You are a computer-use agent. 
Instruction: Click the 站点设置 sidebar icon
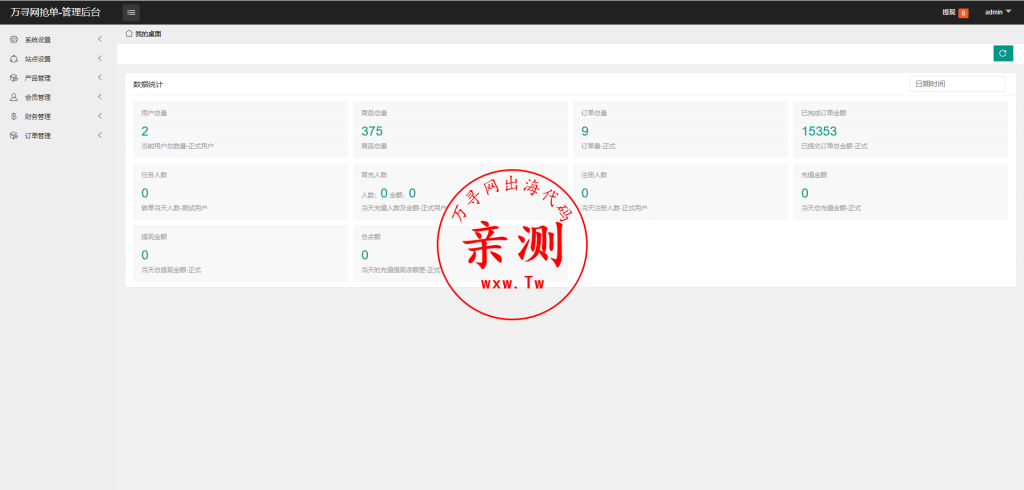[x=14, y=59]
